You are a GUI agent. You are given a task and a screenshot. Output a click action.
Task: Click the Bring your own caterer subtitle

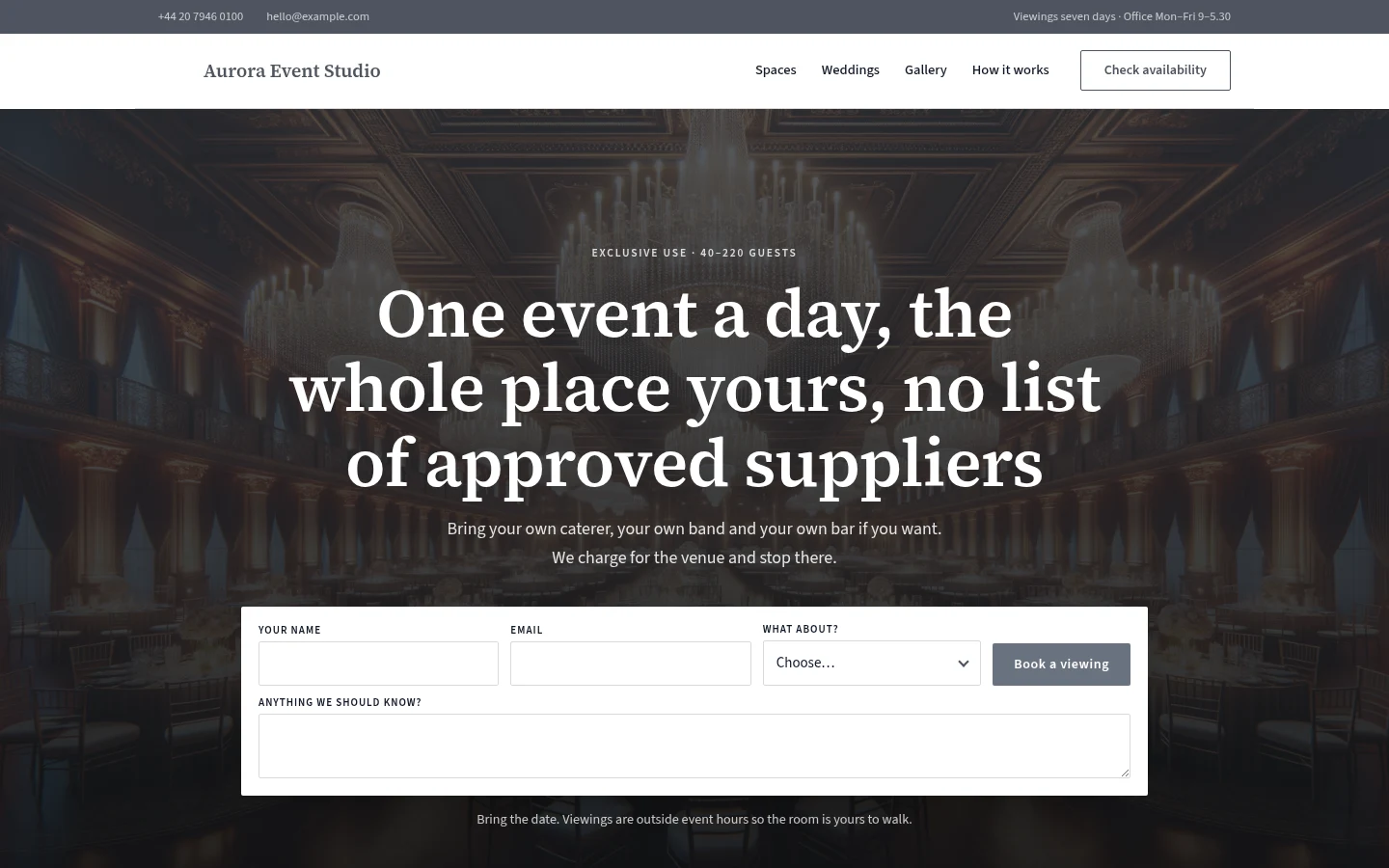pos(694,529)
